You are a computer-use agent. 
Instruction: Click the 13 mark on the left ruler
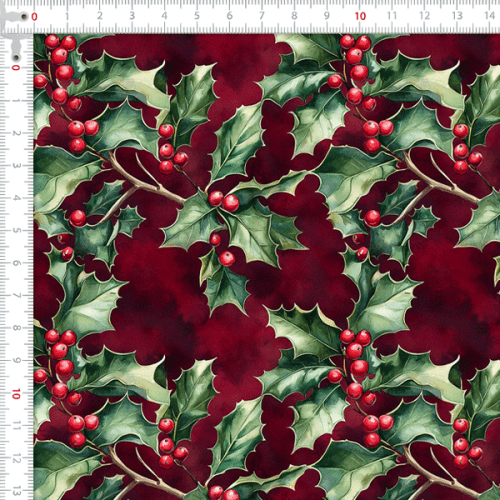(16, 491)
